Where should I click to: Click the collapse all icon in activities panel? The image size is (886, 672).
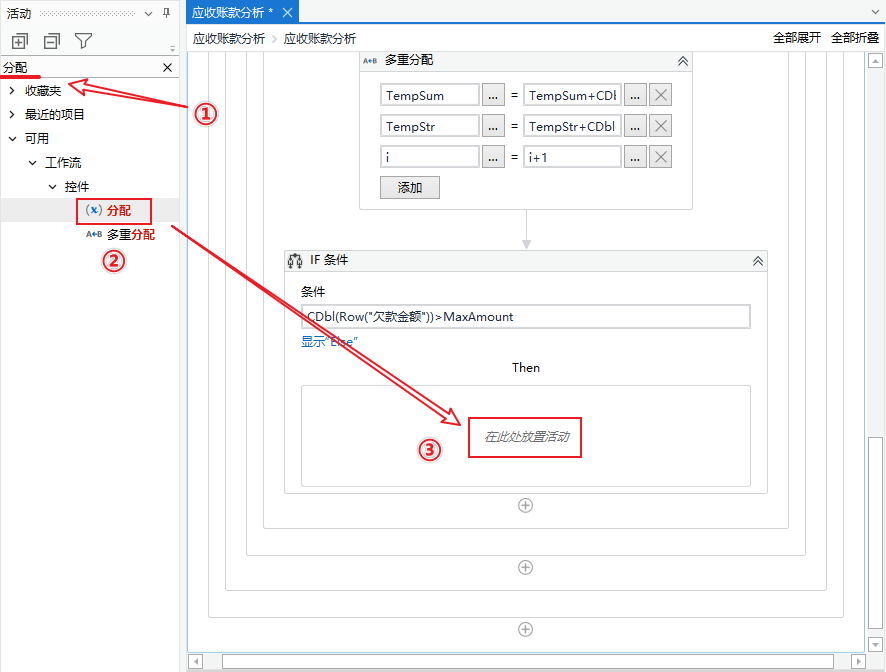pos(51,41)
